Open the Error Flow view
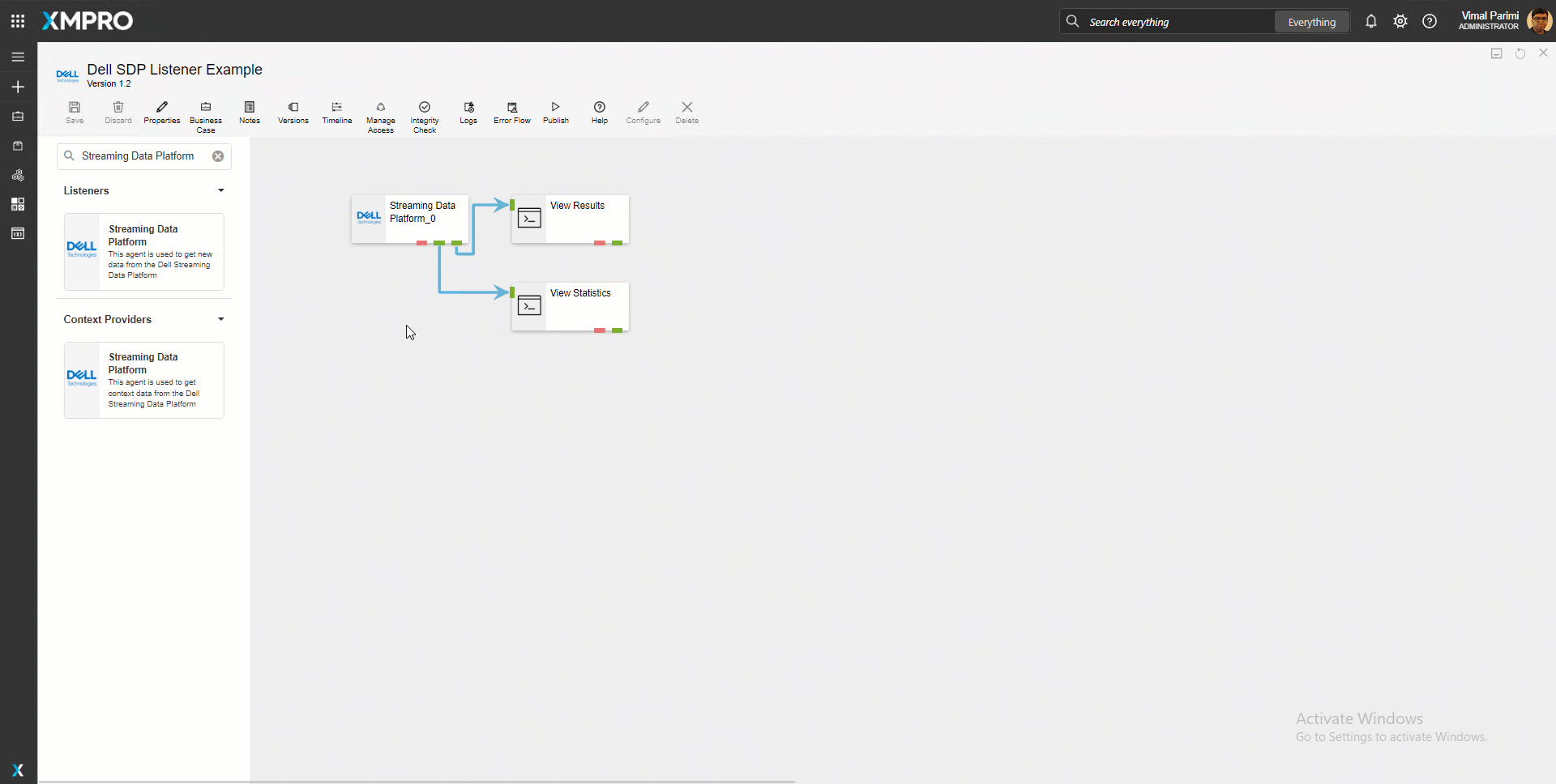This screenshot has height=784, width=1556. click(511, 112)
